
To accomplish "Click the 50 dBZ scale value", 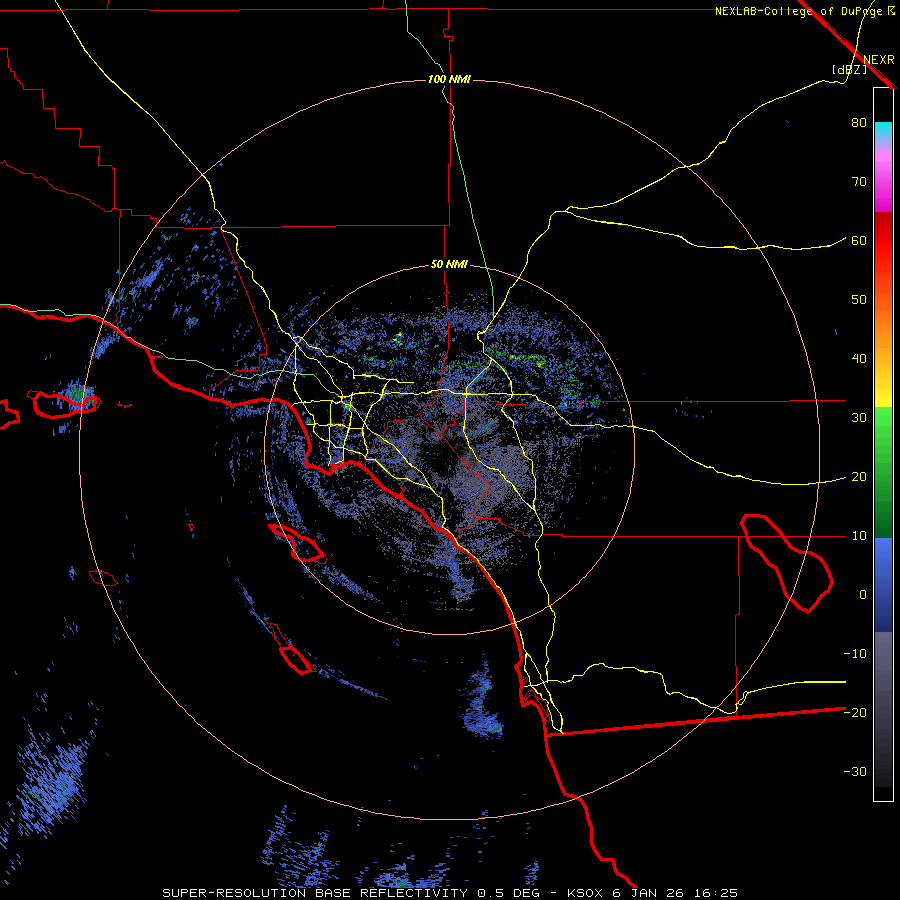I will [x=859, y=300].
